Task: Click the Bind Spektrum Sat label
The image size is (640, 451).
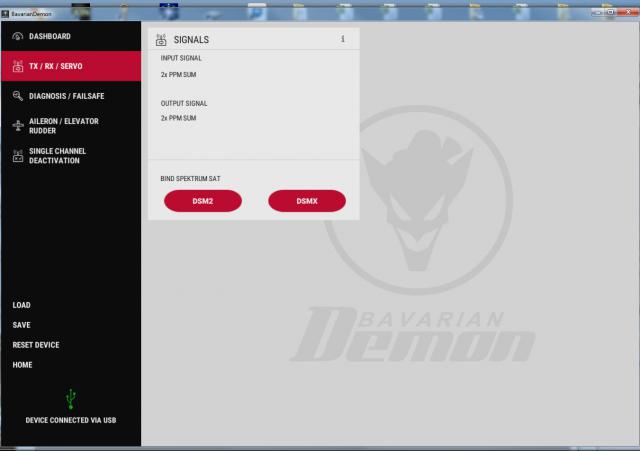Action: click(190, 179)
